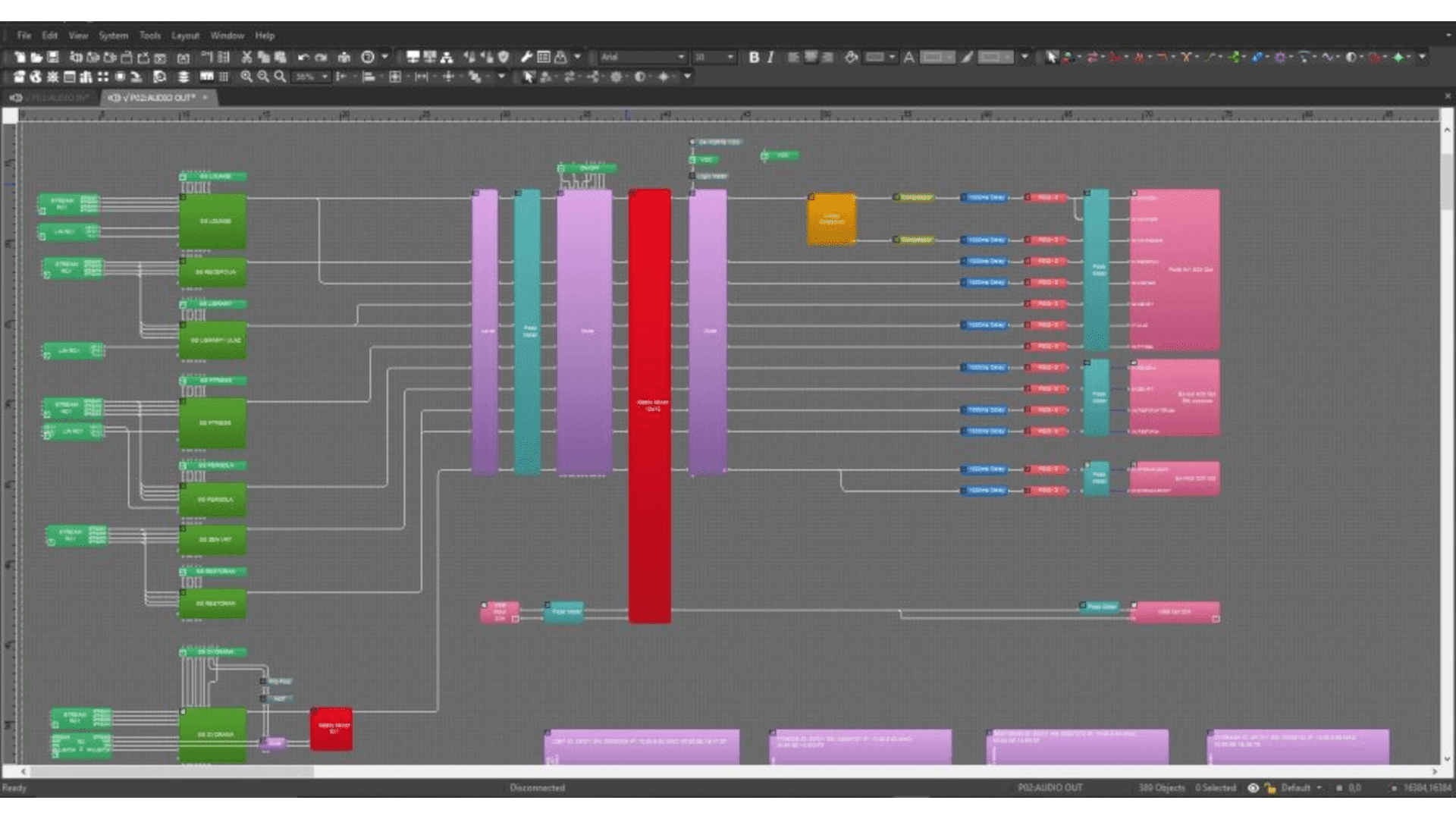Click the Cut scissors icon
The image size is (1456, 819).
[x=246, y=57]
